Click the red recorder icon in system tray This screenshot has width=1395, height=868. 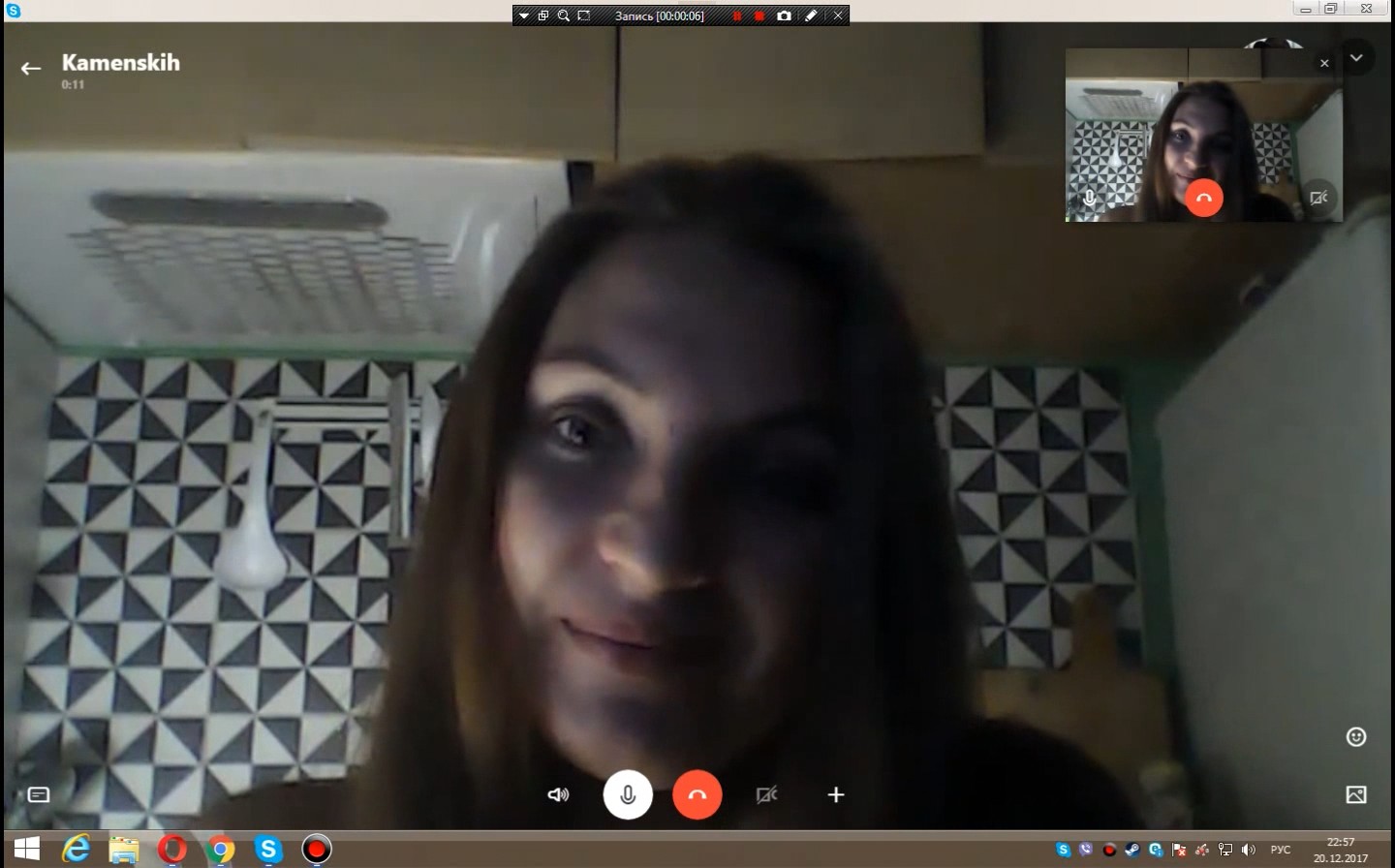click(1109, 850)
